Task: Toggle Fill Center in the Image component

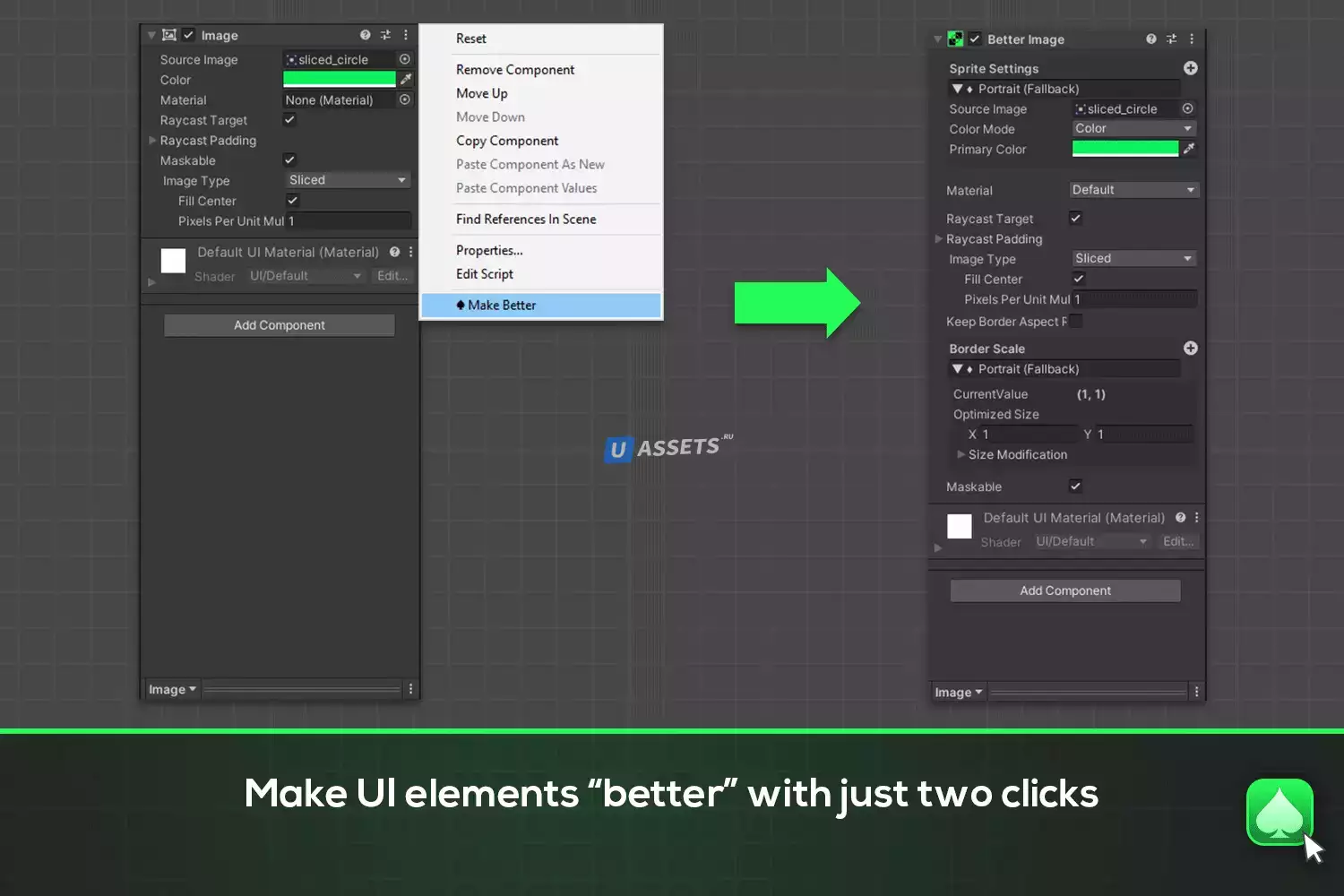Action: 292,200
